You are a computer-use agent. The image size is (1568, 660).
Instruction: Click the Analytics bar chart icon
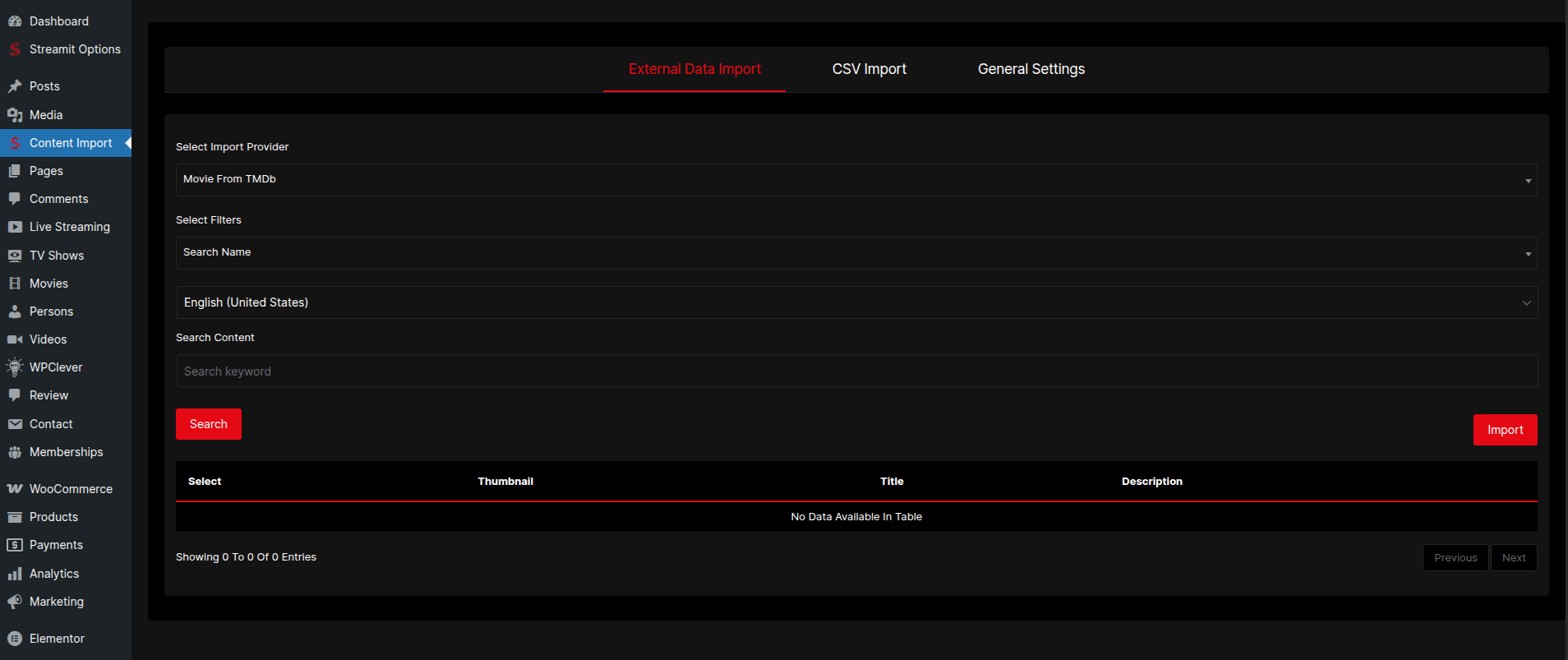[15, 574]
